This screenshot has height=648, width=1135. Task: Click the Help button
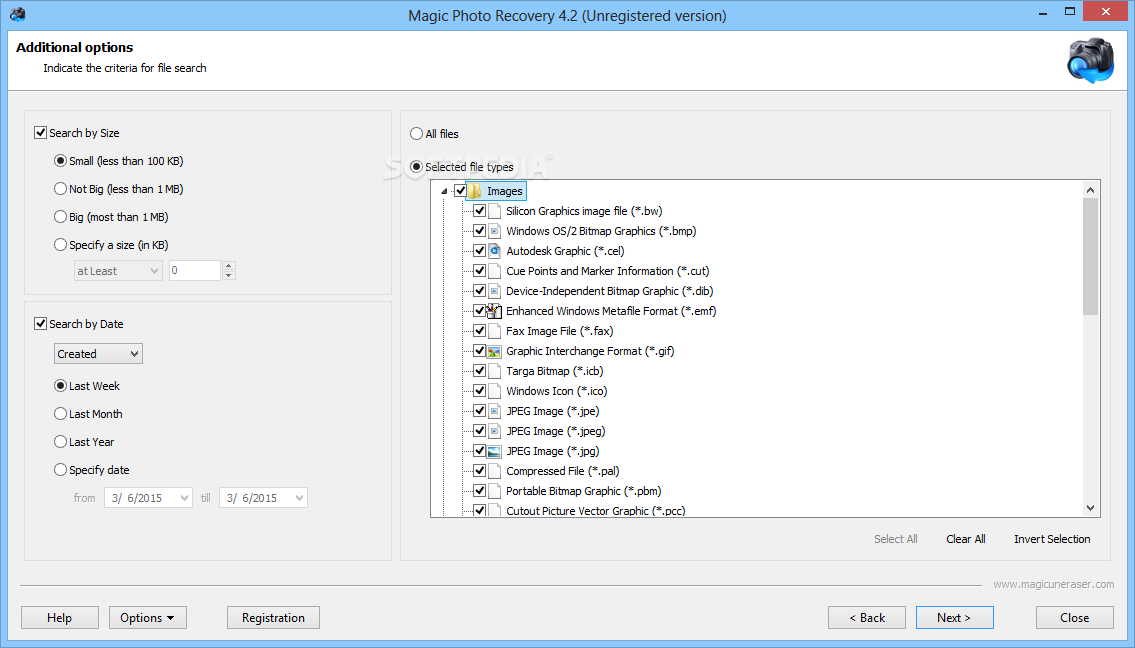59,618
